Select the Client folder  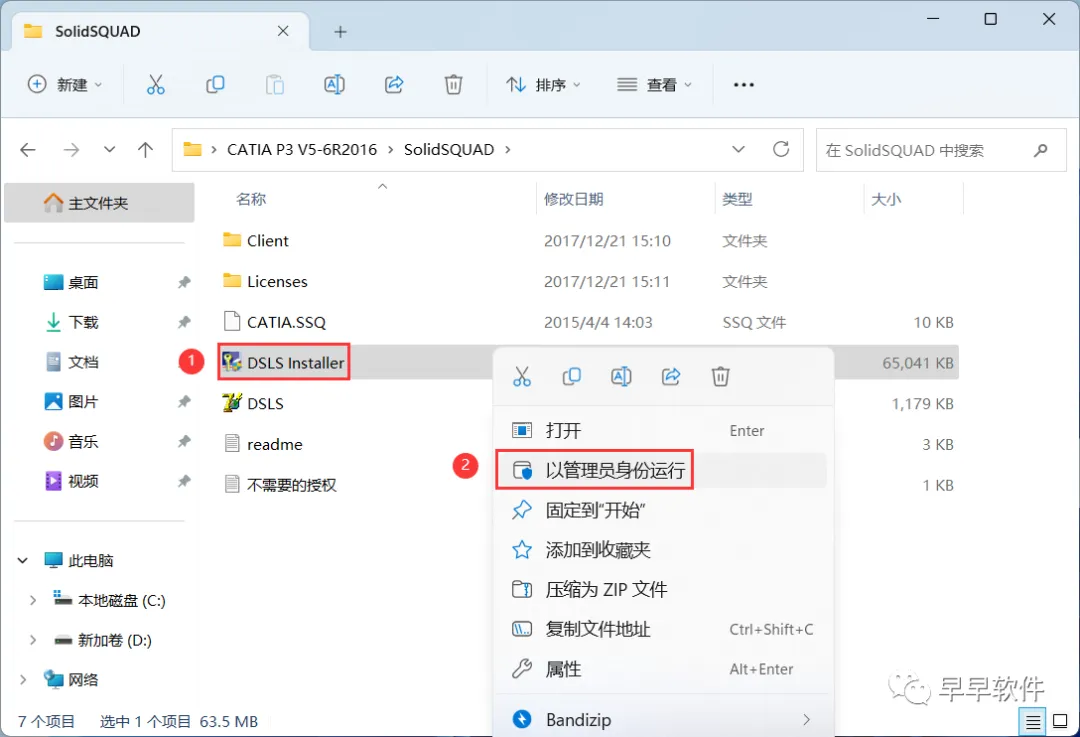(256, 240)
